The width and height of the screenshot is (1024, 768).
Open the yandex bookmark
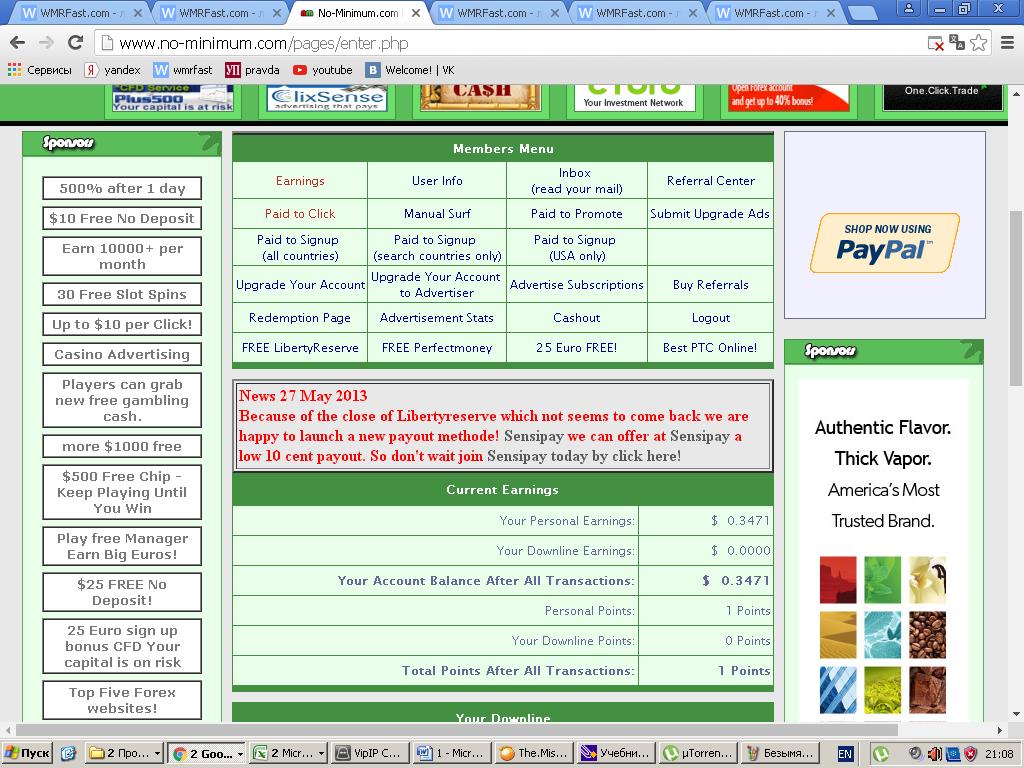(112, 70)
